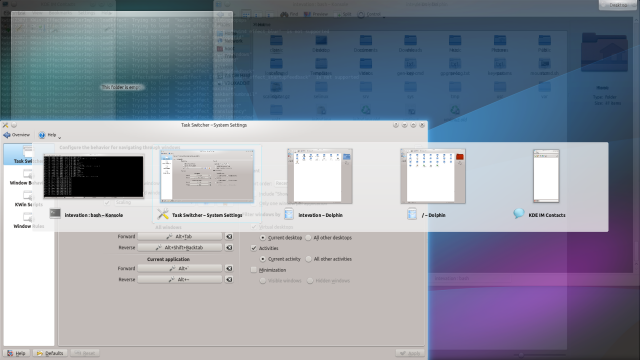
Task: Select All other activities radio button
Action: point(309,259)
